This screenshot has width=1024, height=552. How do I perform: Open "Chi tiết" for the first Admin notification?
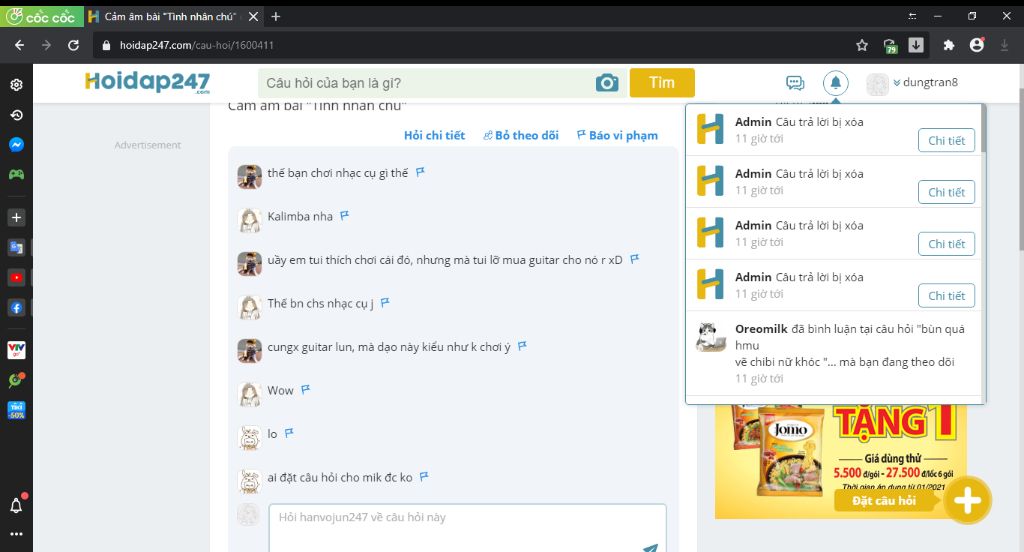(946, 140)
